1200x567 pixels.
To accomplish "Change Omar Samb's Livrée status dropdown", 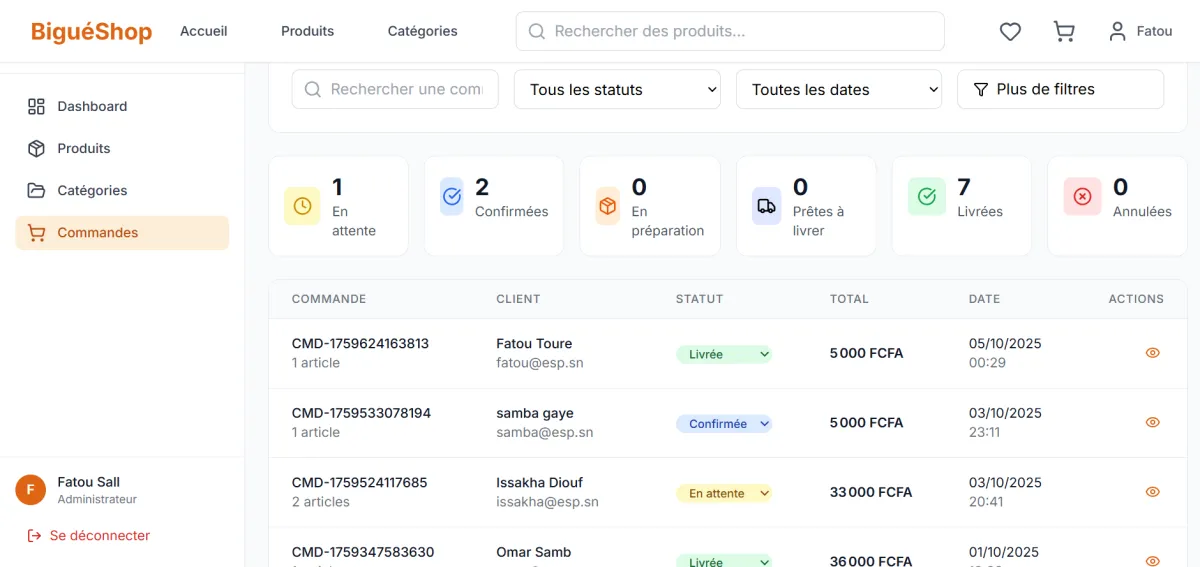I will pos(724,561).
